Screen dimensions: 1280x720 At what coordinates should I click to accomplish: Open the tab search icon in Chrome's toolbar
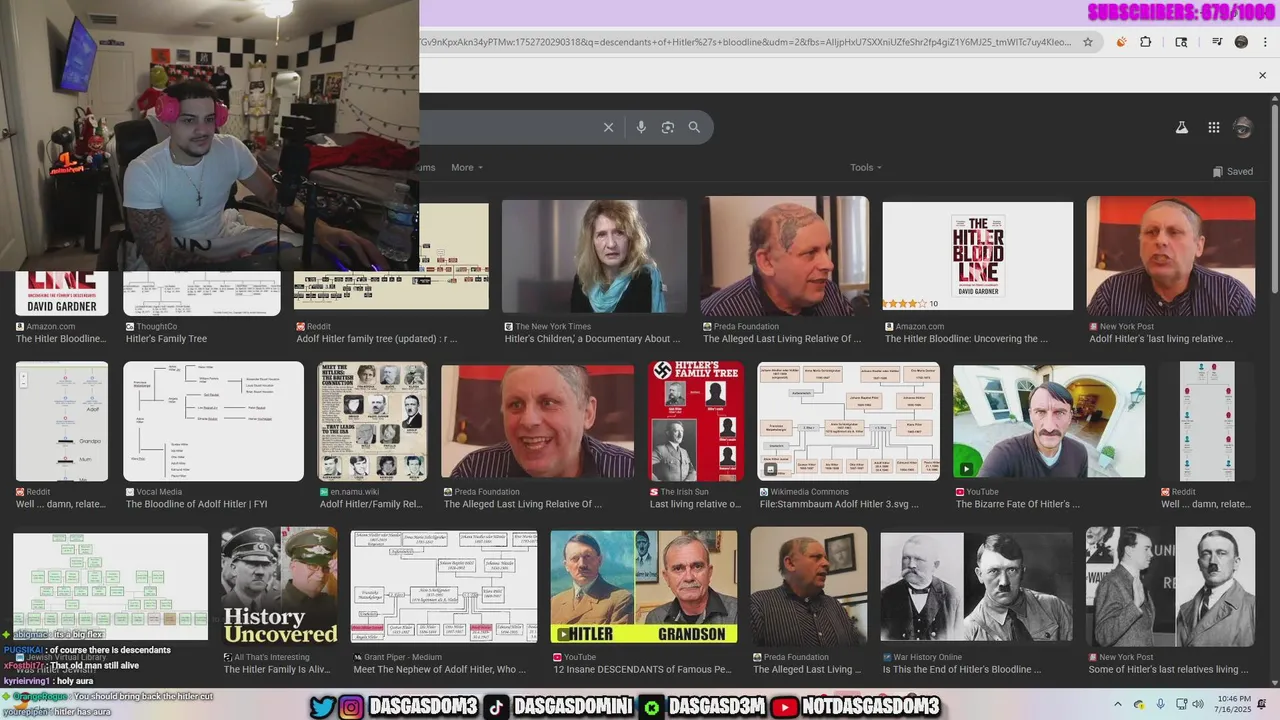click(1181, 42)
